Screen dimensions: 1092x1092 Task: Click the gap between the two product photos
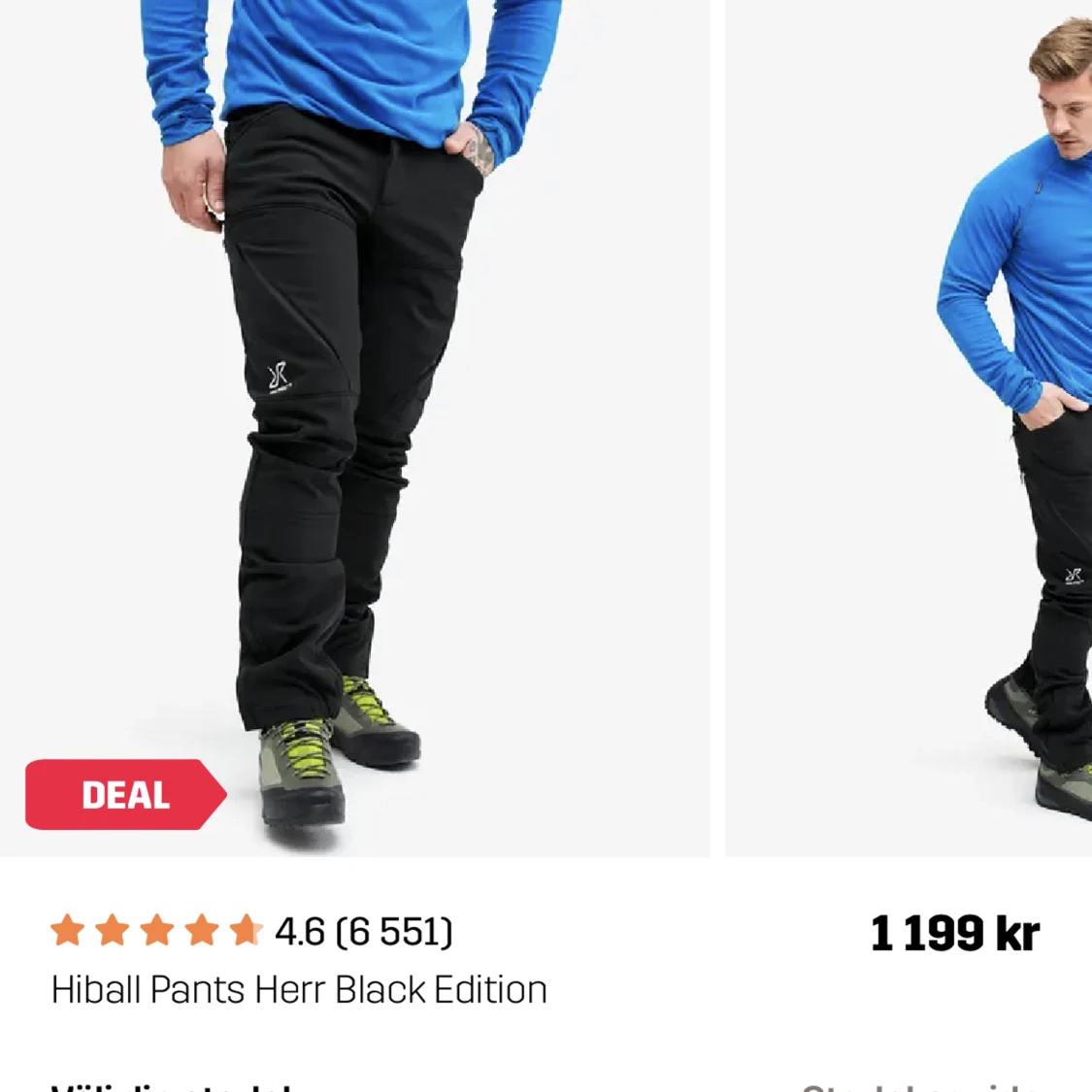[718, 428]
